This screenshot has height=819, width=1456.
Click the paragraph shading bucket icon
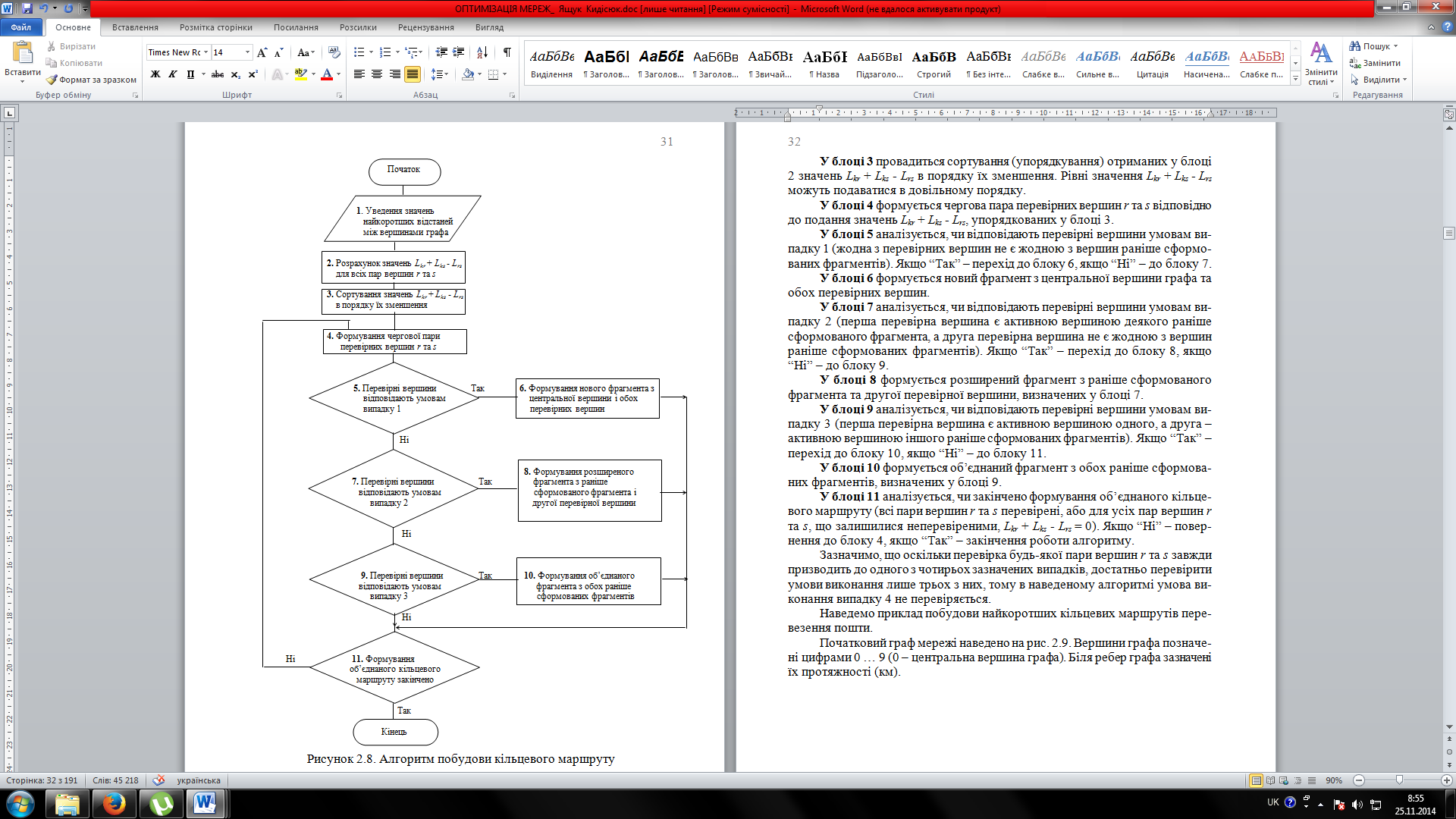[x=468, y=74]
